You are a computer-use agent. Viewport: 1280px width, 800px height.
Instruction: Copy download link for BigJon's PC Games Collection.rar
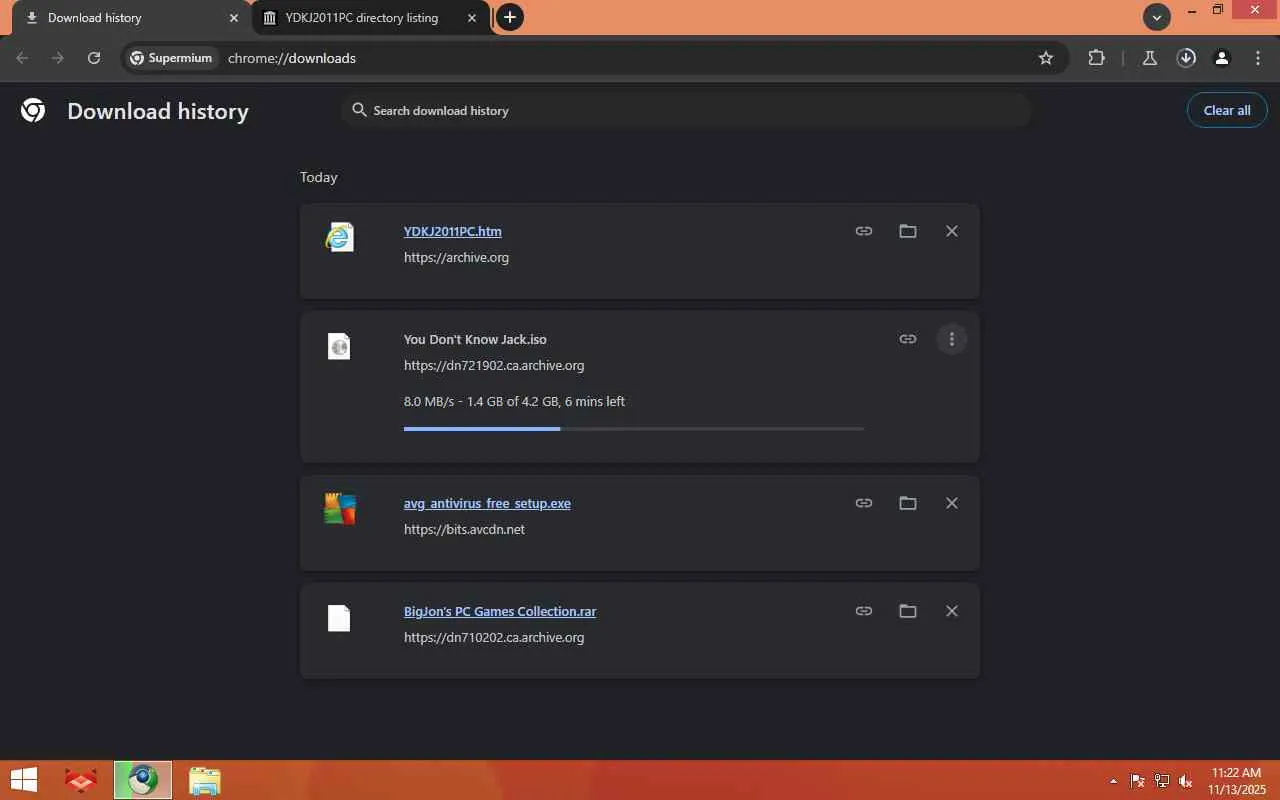[x=864, y=611]
